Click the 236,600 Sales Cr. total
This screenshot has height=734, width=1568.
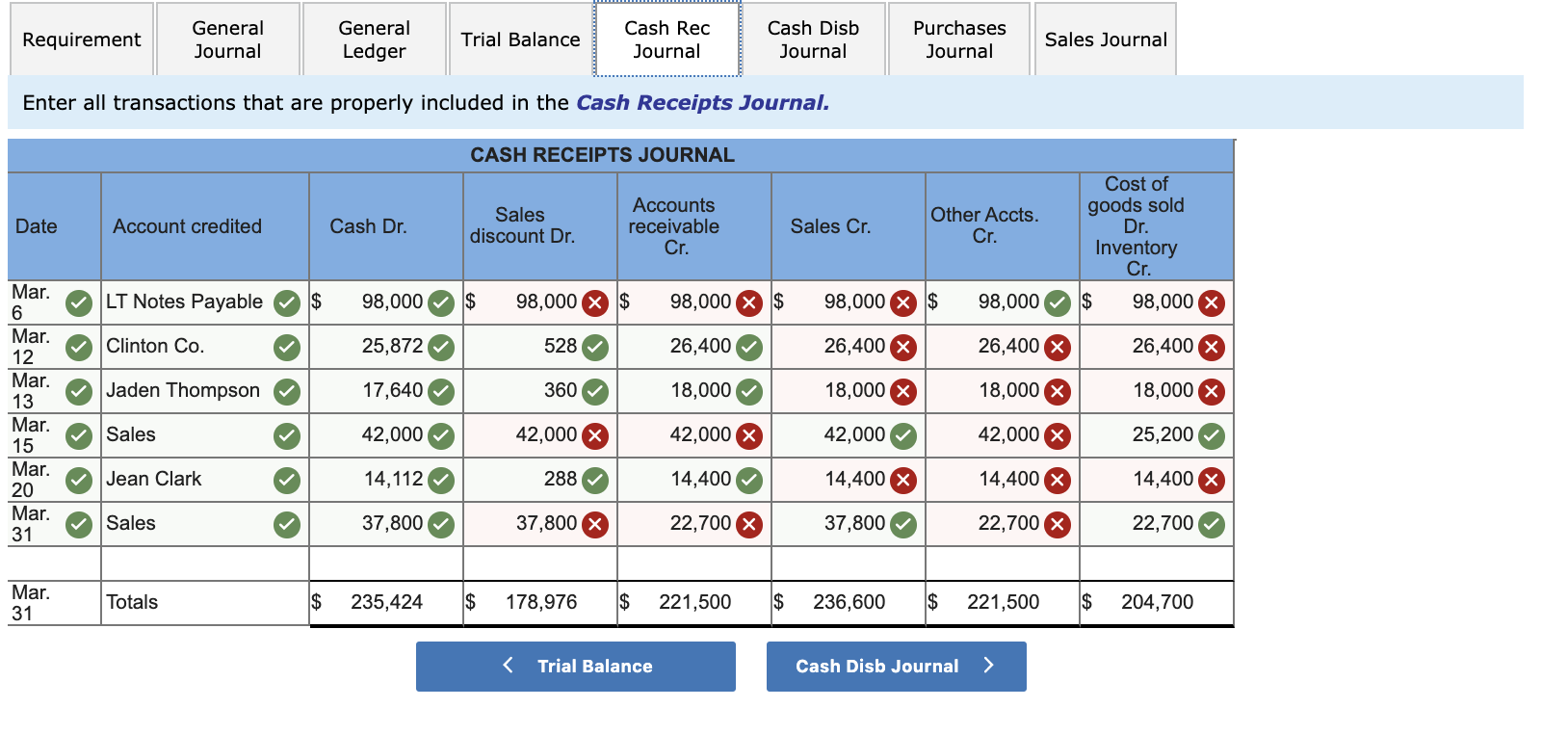coord(849,603)
